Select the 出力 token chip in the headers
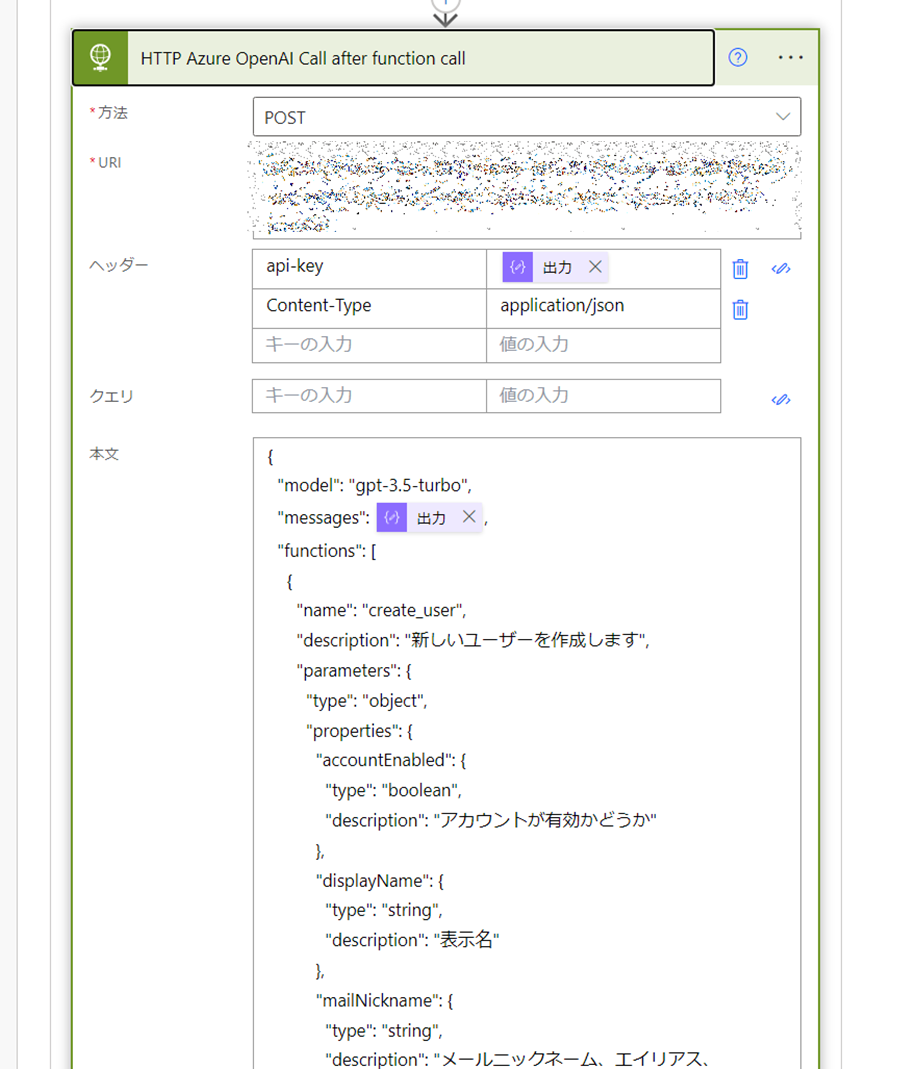Viewport: 919px width, 1069px height. click(x=556, y=267)
